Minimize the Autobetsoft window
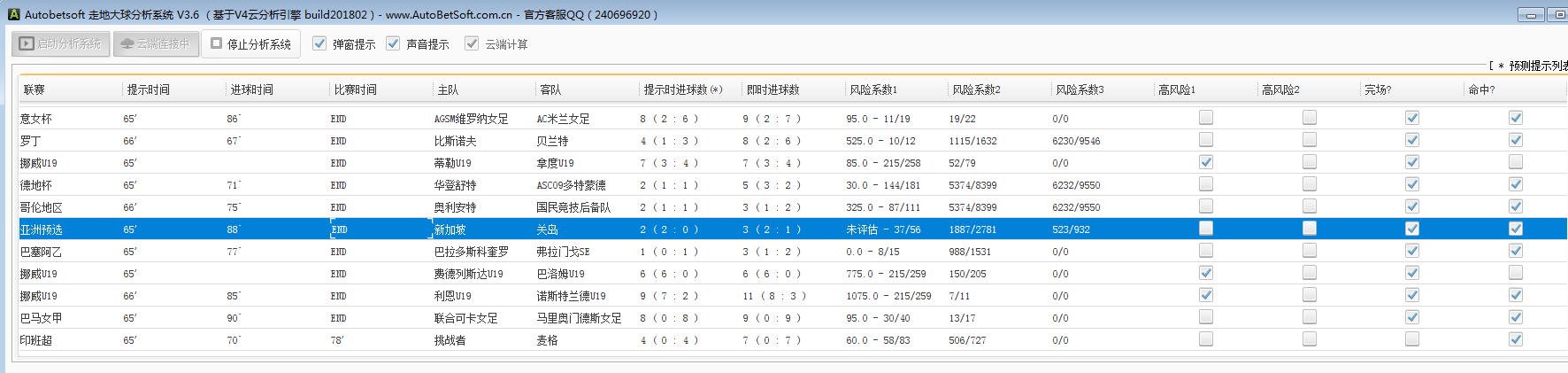 [1531, 14]
